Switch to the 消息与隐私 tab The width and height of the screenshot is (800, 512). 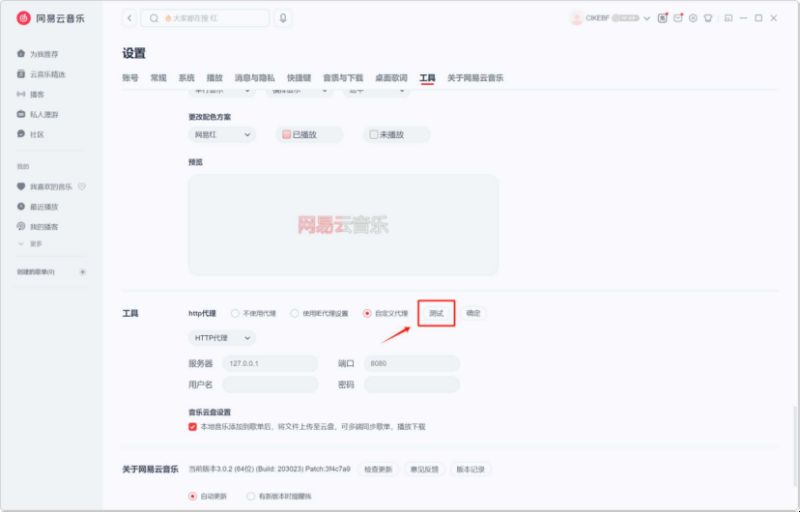coord(255,78)
